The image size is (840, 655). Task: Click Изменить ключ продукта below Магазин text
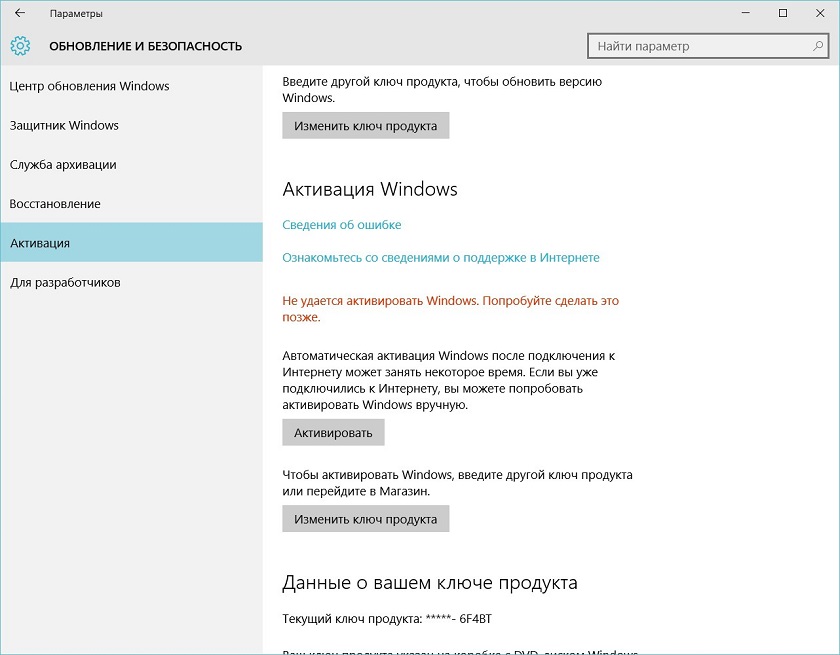pos(366,519)
